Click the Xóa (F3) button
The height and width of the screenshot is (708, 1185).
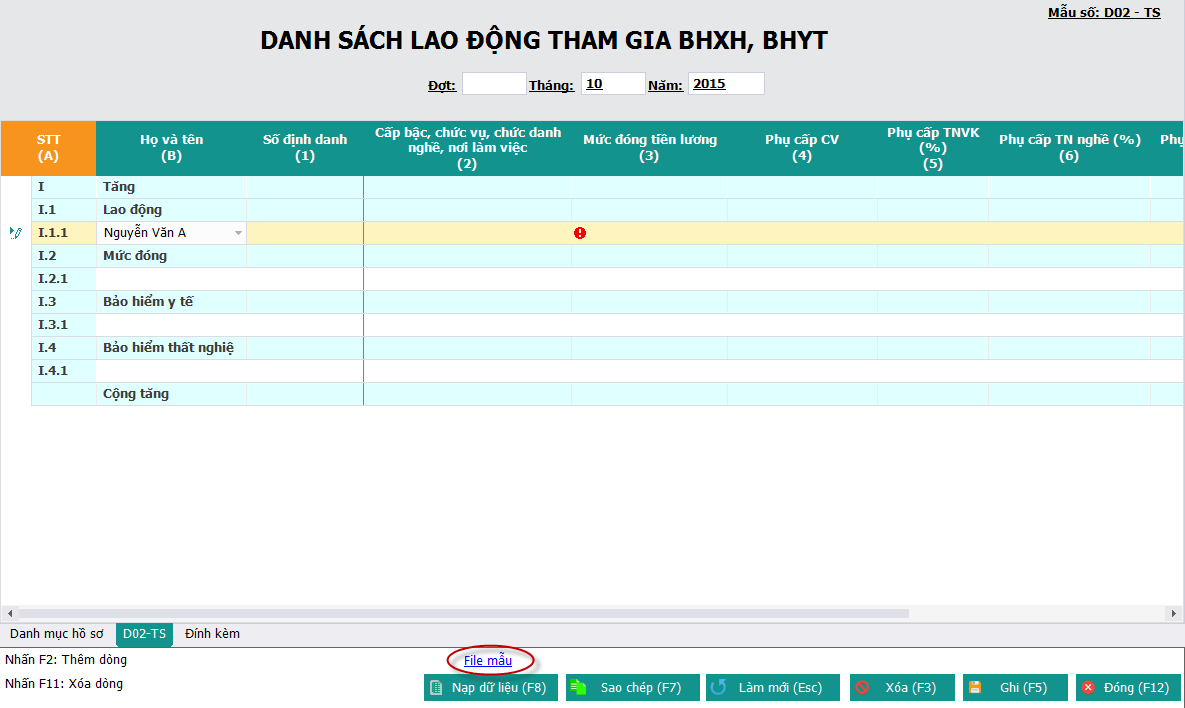pos(902,688)
